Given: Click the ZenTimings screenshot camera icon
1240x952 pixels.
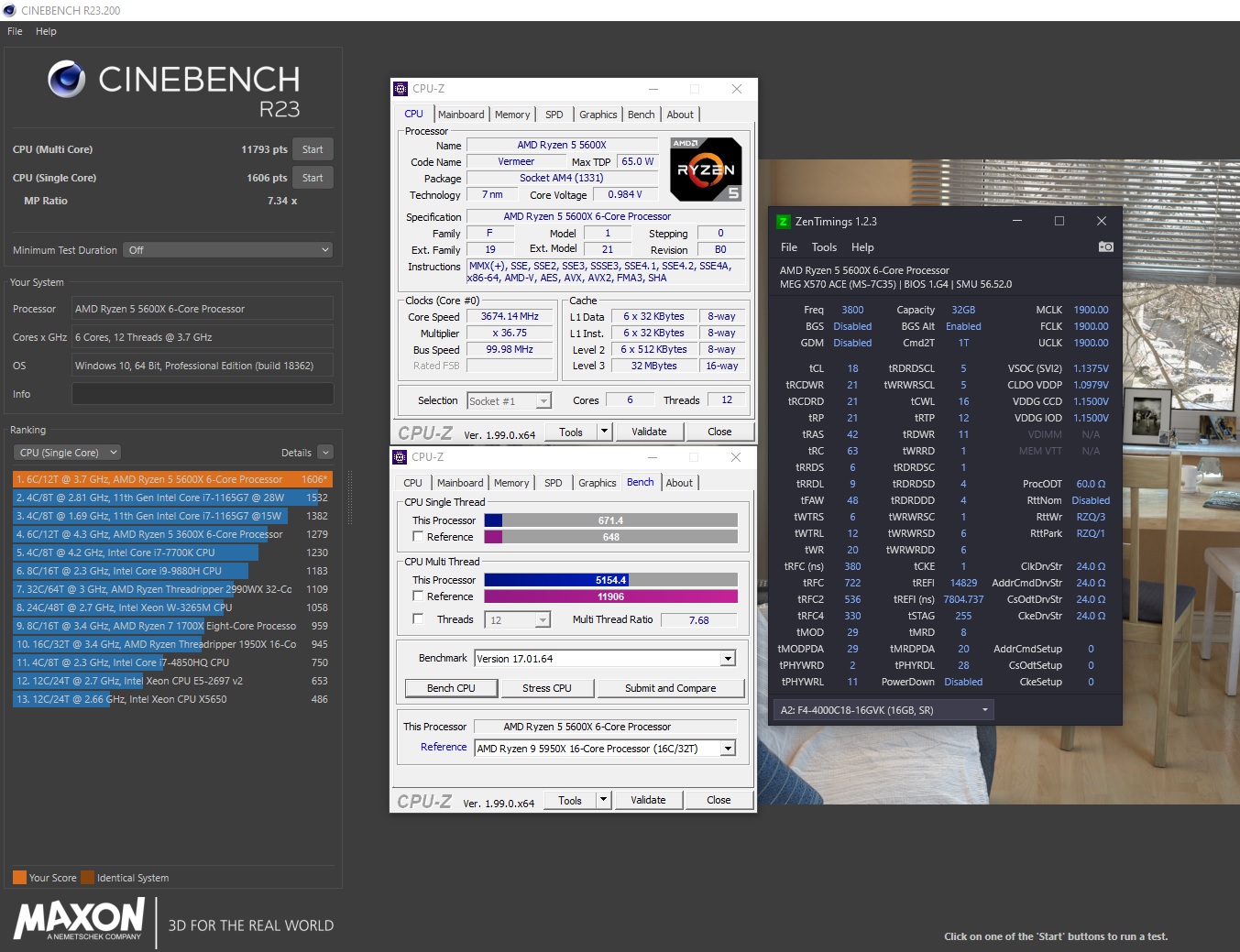Looking at the screenshot, I should (x=1105, y=246).
